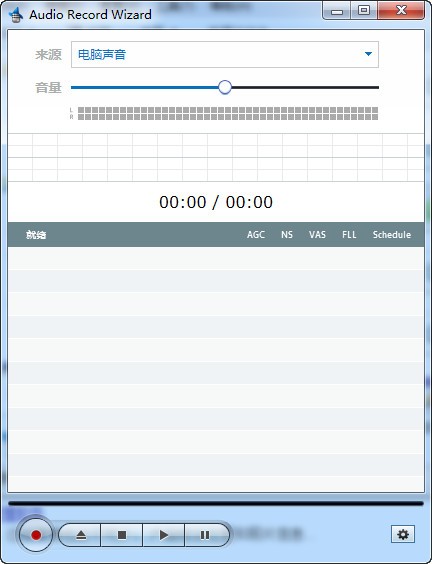The width and height of the screenshot is (432, 564).
Task: Click the eject/open file button
Action: (x=81, y=535)
